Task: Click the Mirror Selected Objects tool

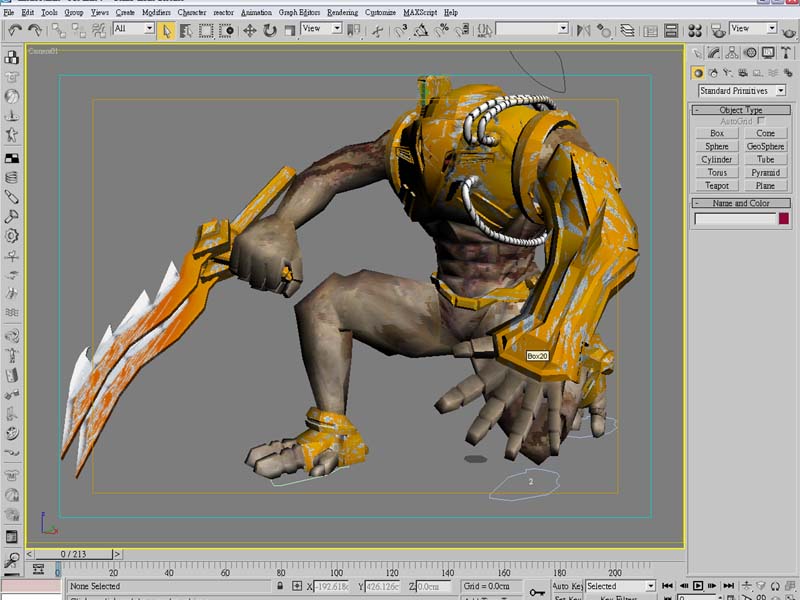Action: click(x=583, y=31)
